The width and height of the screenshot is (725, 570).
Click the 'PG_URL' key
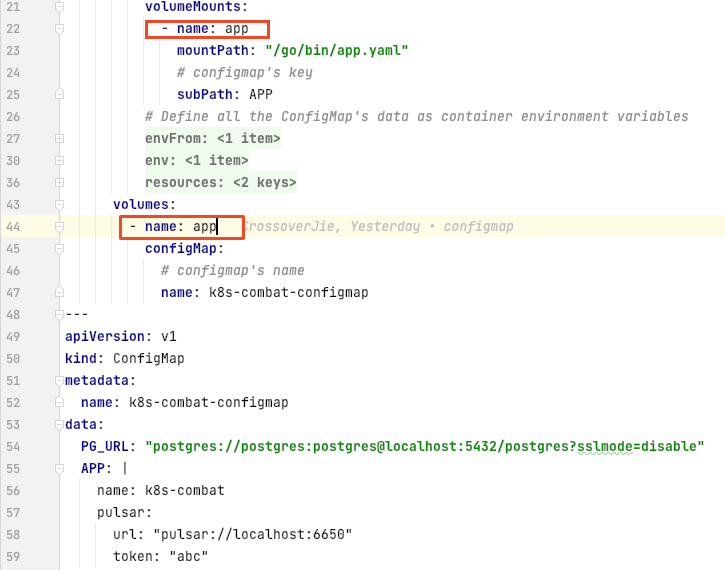point(104,447)
